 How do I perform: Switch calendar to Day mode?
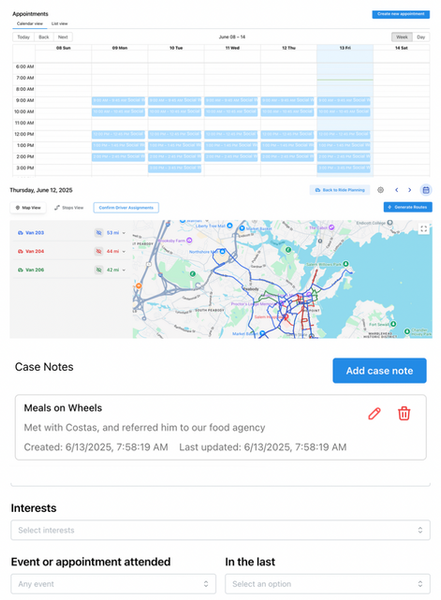pos(421,37)
